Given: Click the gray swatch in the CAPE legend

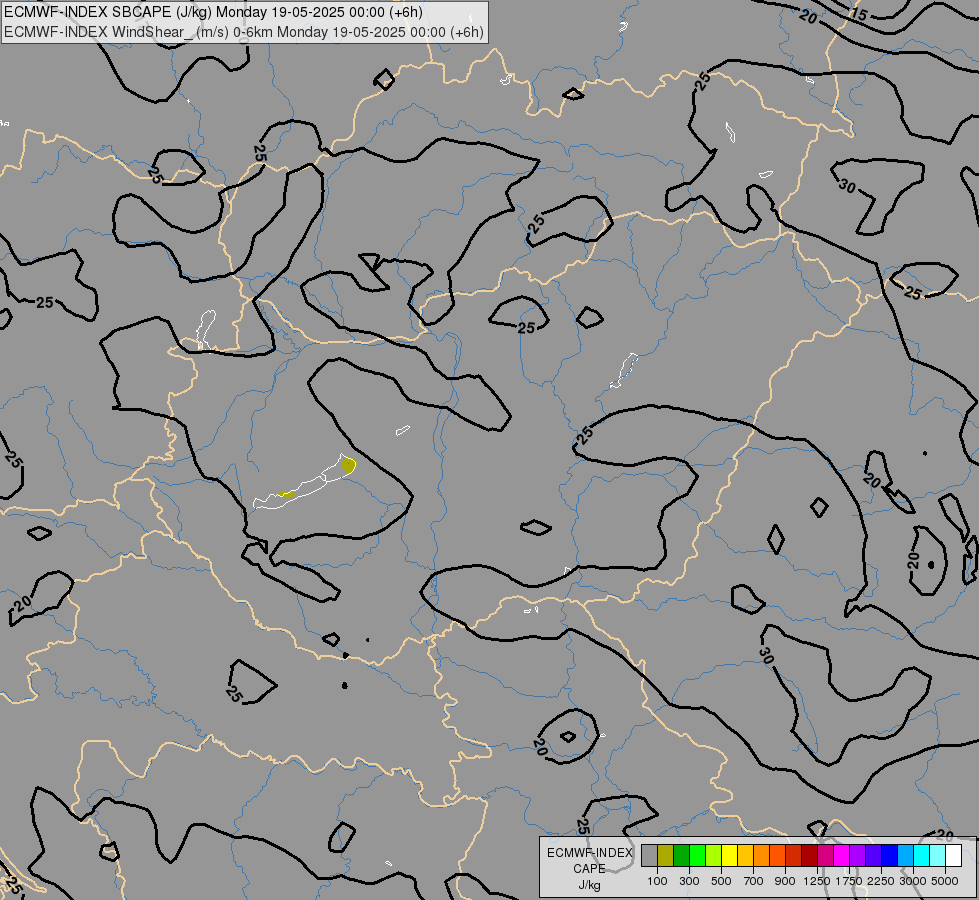Looking at the screenshot, I should (649, 856).
